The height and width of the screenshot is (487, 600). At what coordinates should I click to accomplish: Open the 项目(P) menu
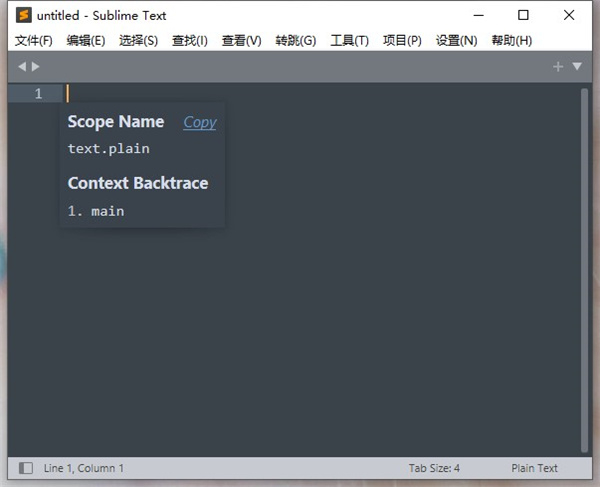(402, 41)
